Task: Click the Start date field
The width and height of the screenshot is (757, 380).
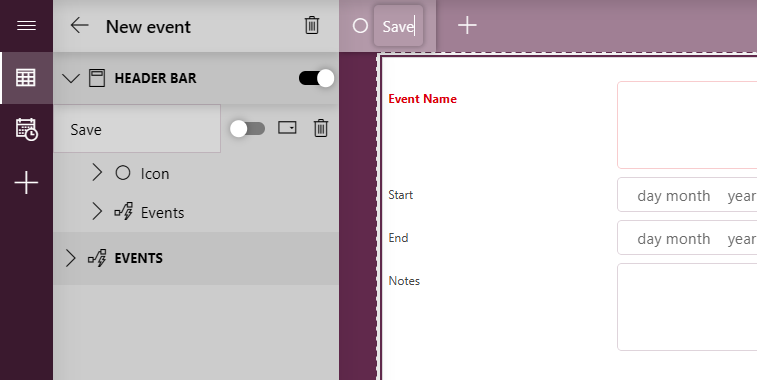Action: 687,195
